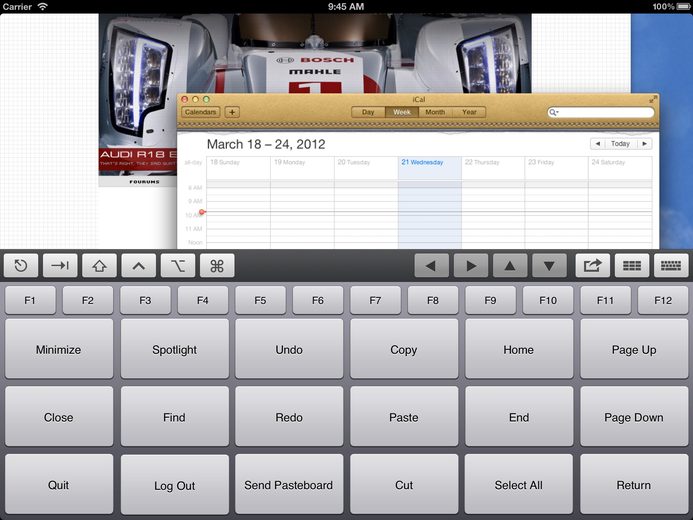Tap the F10 key
693x520 pixels.
point(548,300)
